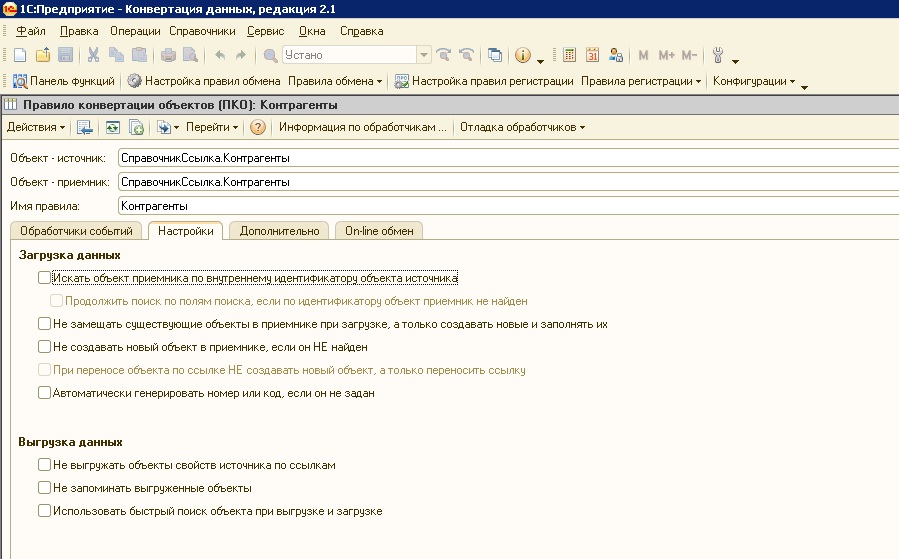Switch to Дополнительно tab
The width and height of the screenshot is (899, 559).
point(279,231)
